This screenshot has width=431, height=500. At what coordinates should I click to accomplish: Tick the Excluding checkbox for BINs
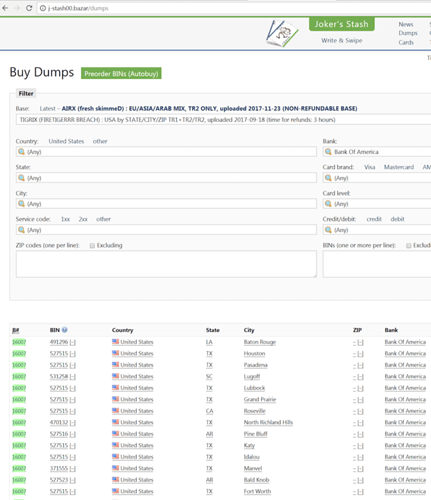tap(409, 246)
